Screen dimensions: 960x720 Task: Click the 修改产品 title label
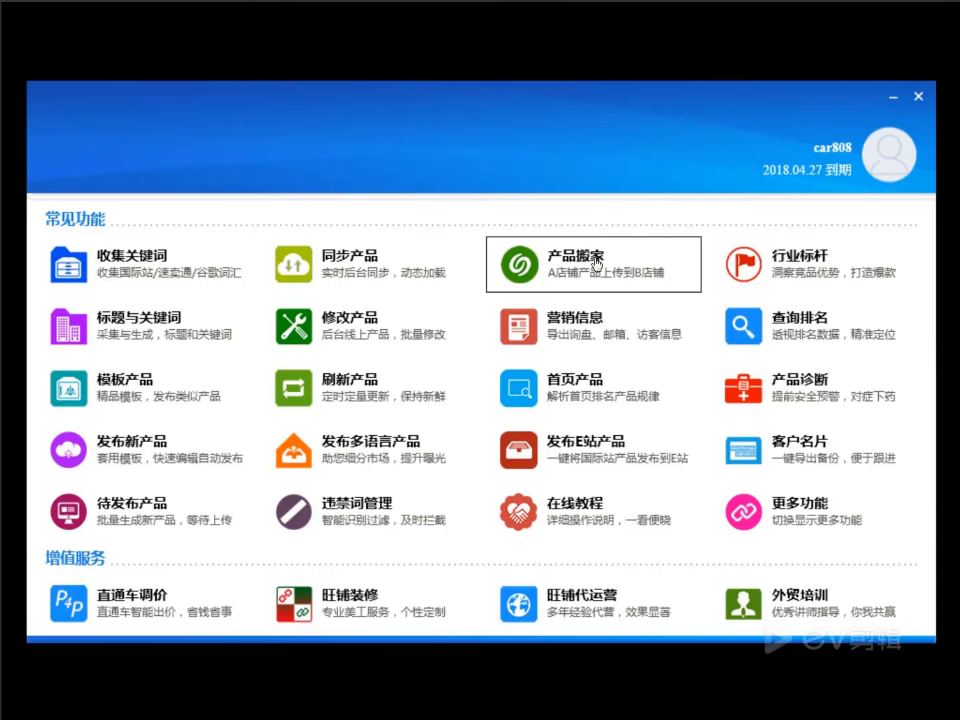350,317
